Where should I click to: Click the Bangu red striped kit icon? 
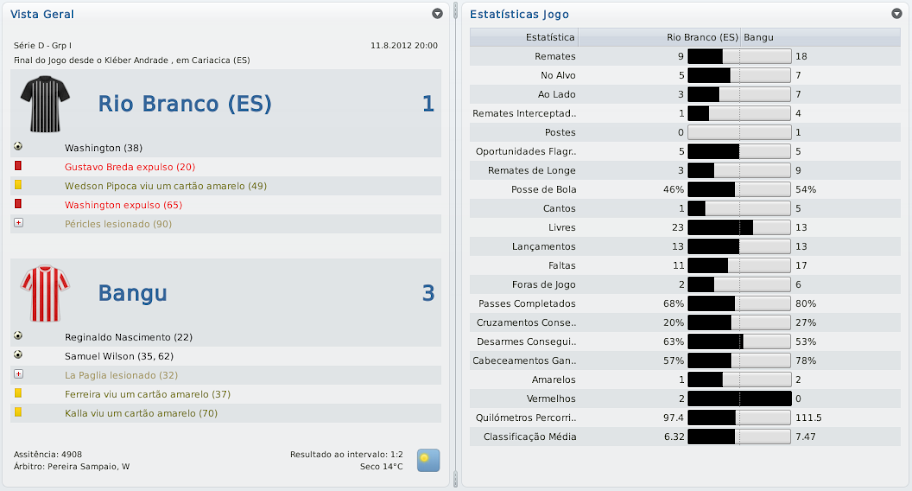[x=44, y=293]
